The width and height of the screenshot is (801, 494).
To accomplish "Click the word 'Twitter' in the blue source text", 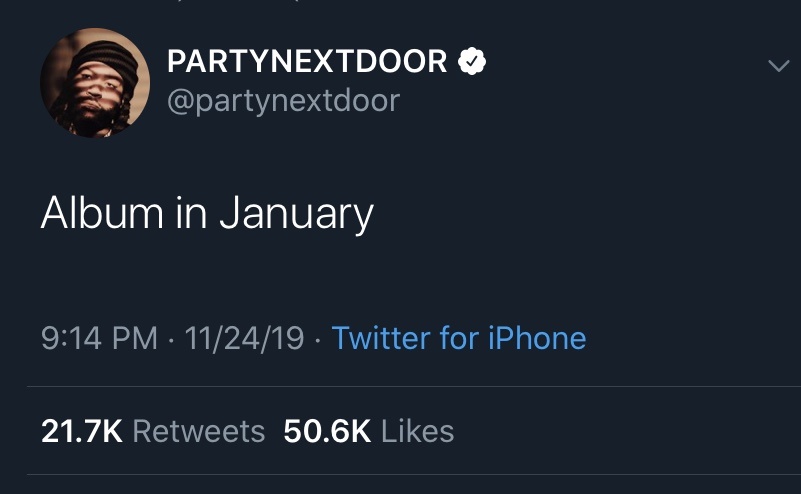I will click(381, 338).
